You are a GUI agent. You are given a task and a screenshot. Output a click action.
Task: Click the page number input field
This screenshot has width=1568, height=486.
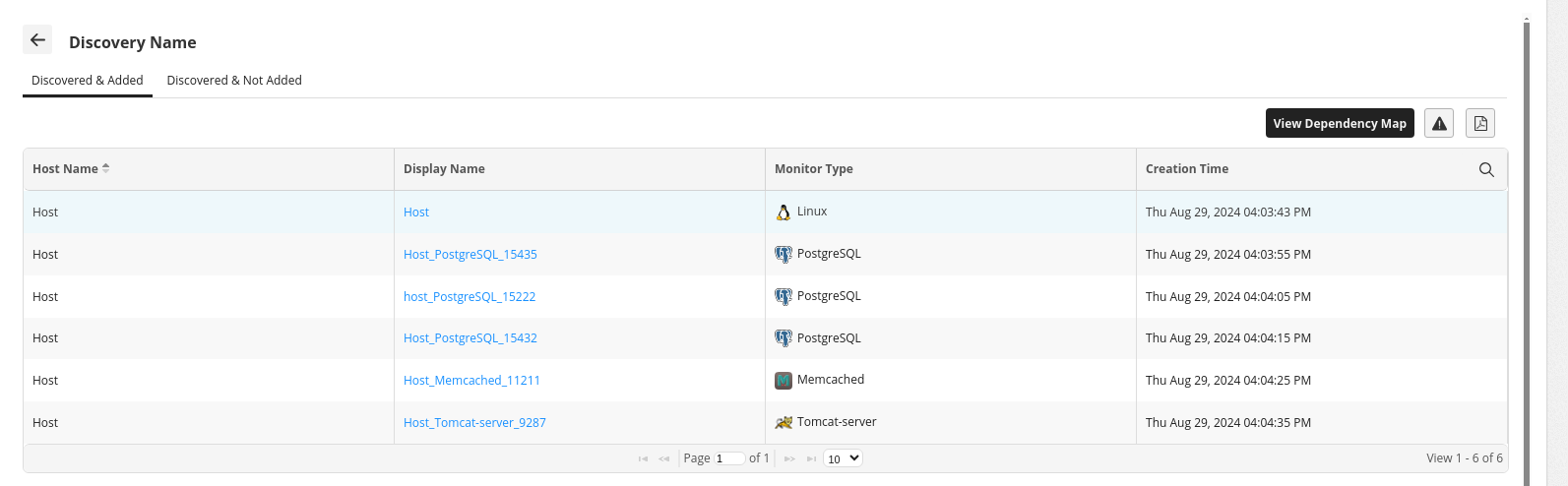(x=729, y=458)
